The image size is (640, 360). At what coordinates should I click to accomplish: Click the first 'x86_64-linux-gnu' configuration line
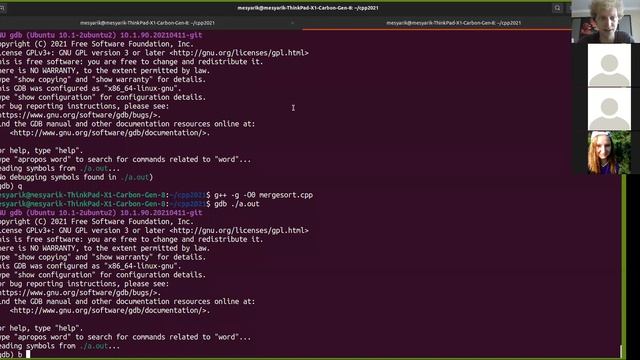[91, 89]
